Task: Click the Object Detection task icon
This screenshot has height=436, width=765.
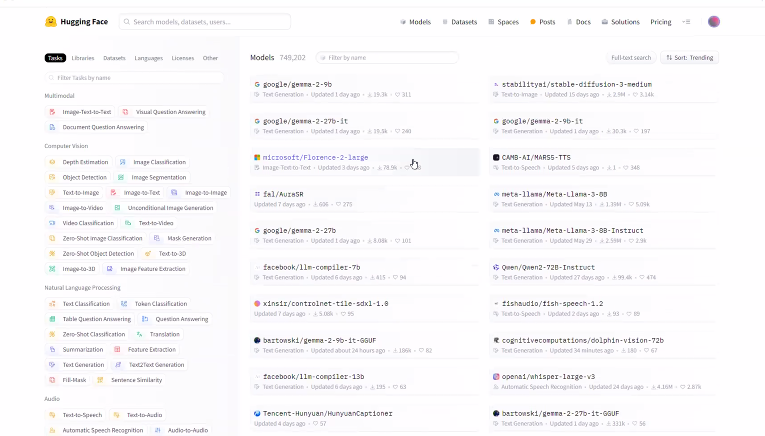Action: tap(52, 177)
